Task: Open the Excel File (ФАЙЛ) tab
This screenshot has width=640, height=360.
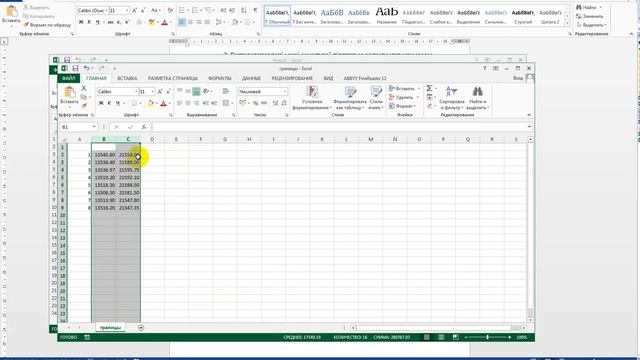Action: 69,78
